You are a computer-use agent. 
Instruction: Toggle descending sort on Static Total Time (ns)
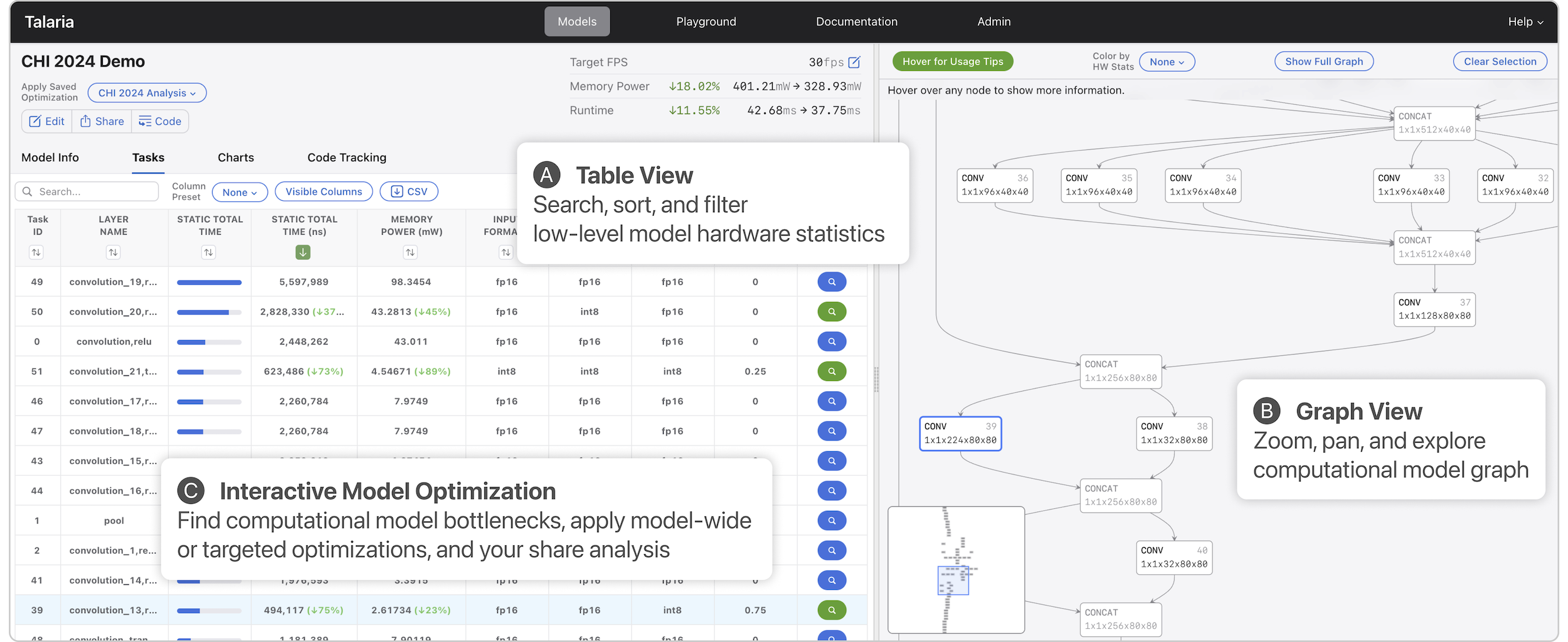coord(303,252)
